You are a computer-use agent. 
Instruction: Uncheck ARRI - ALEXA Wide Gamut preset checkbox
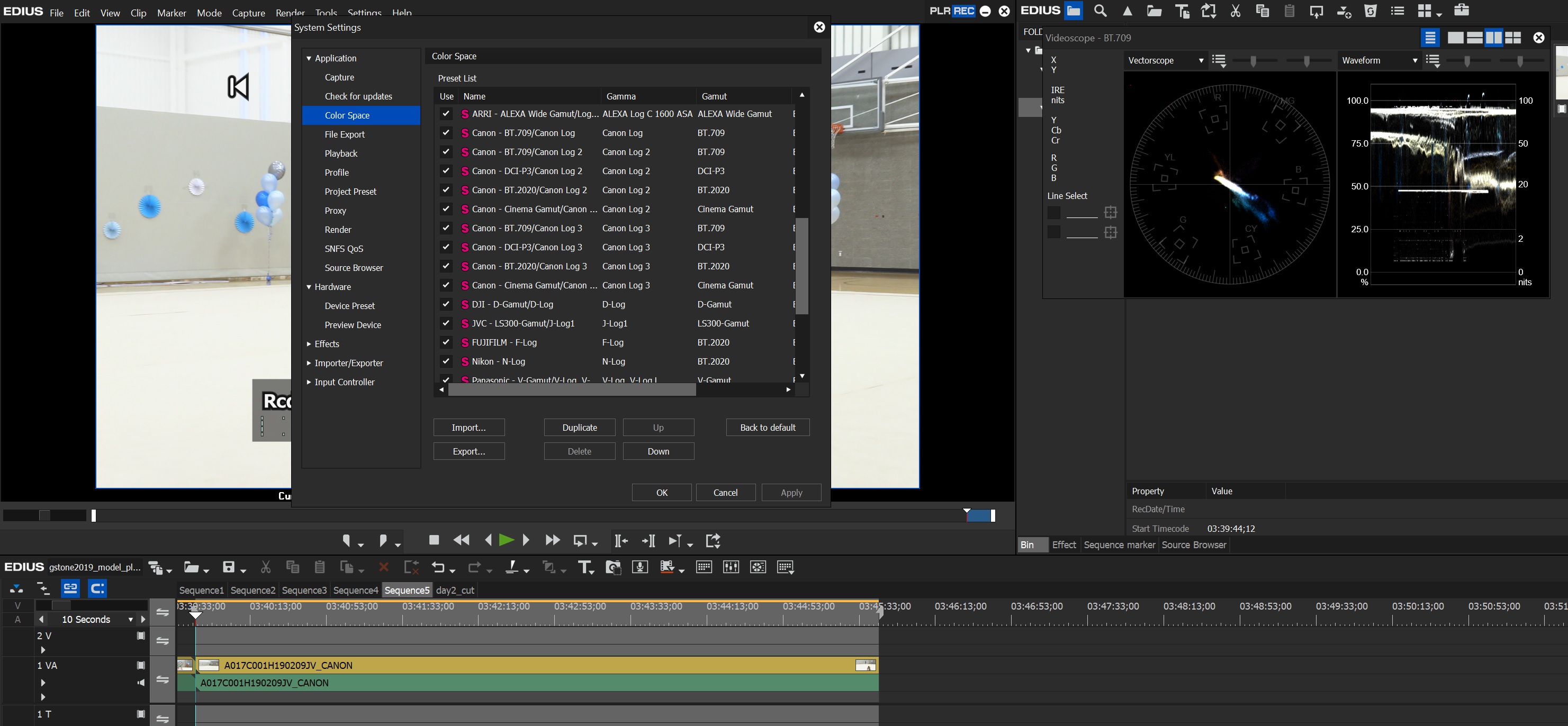point(446,114)
